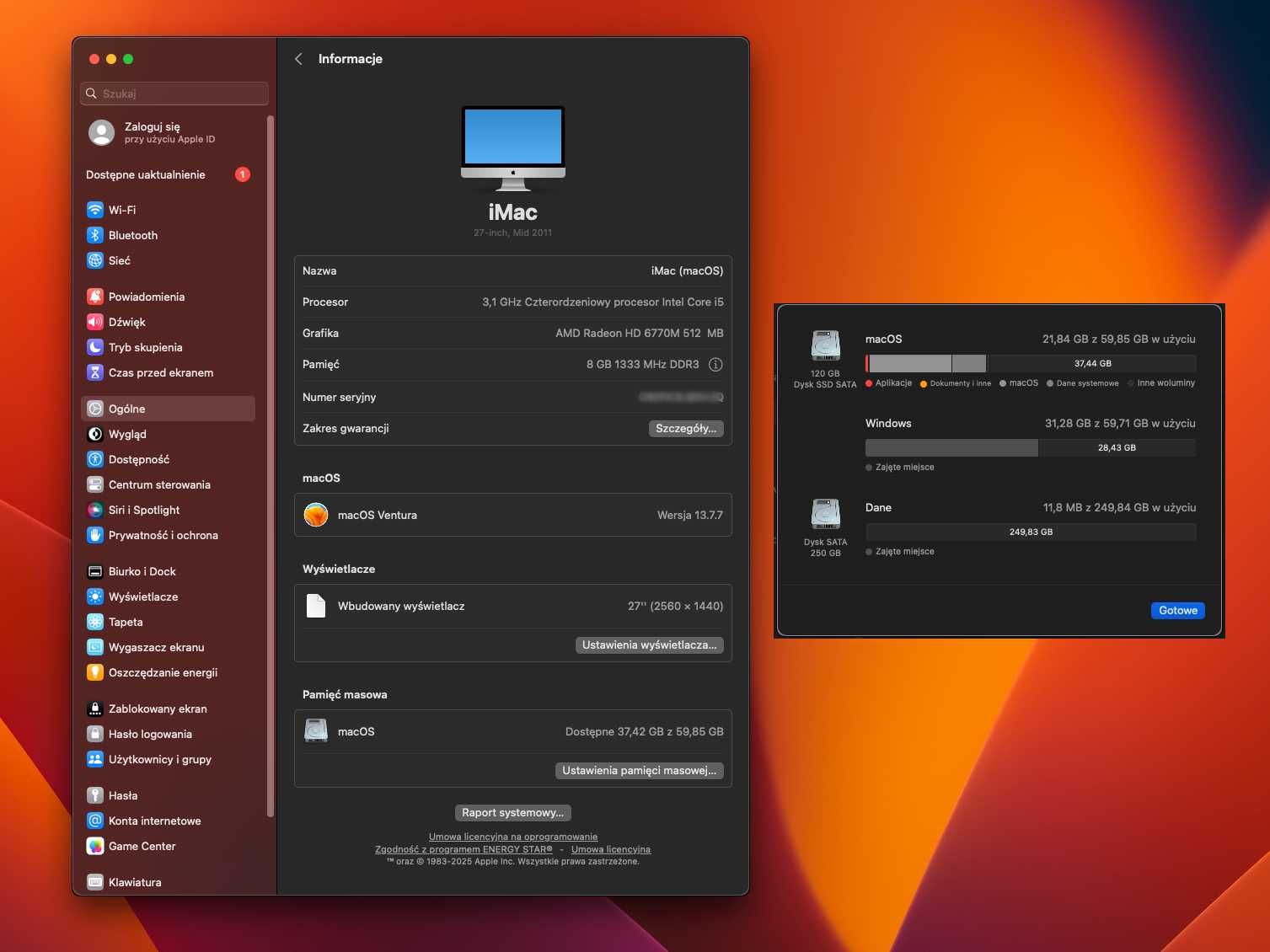This screenshot has width=1270, height=952.
Task: Open Wygląd appearance icon
Action: pos(95,434)
